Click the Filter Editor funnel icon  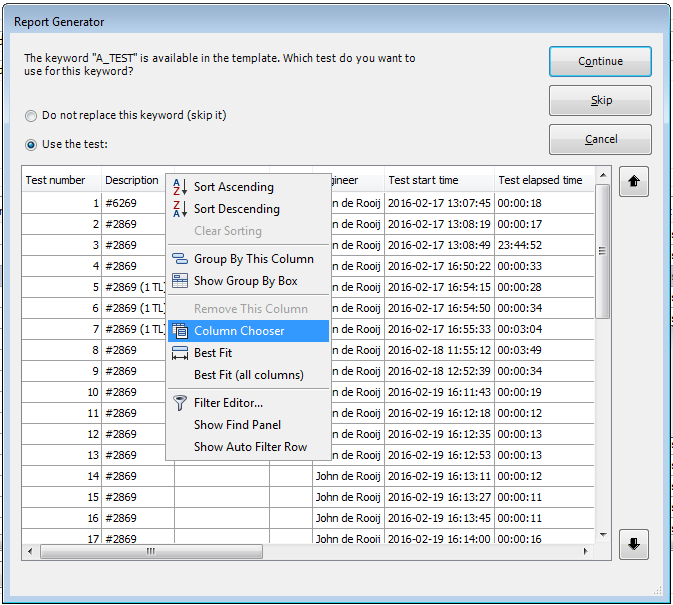tap(180, 403)
